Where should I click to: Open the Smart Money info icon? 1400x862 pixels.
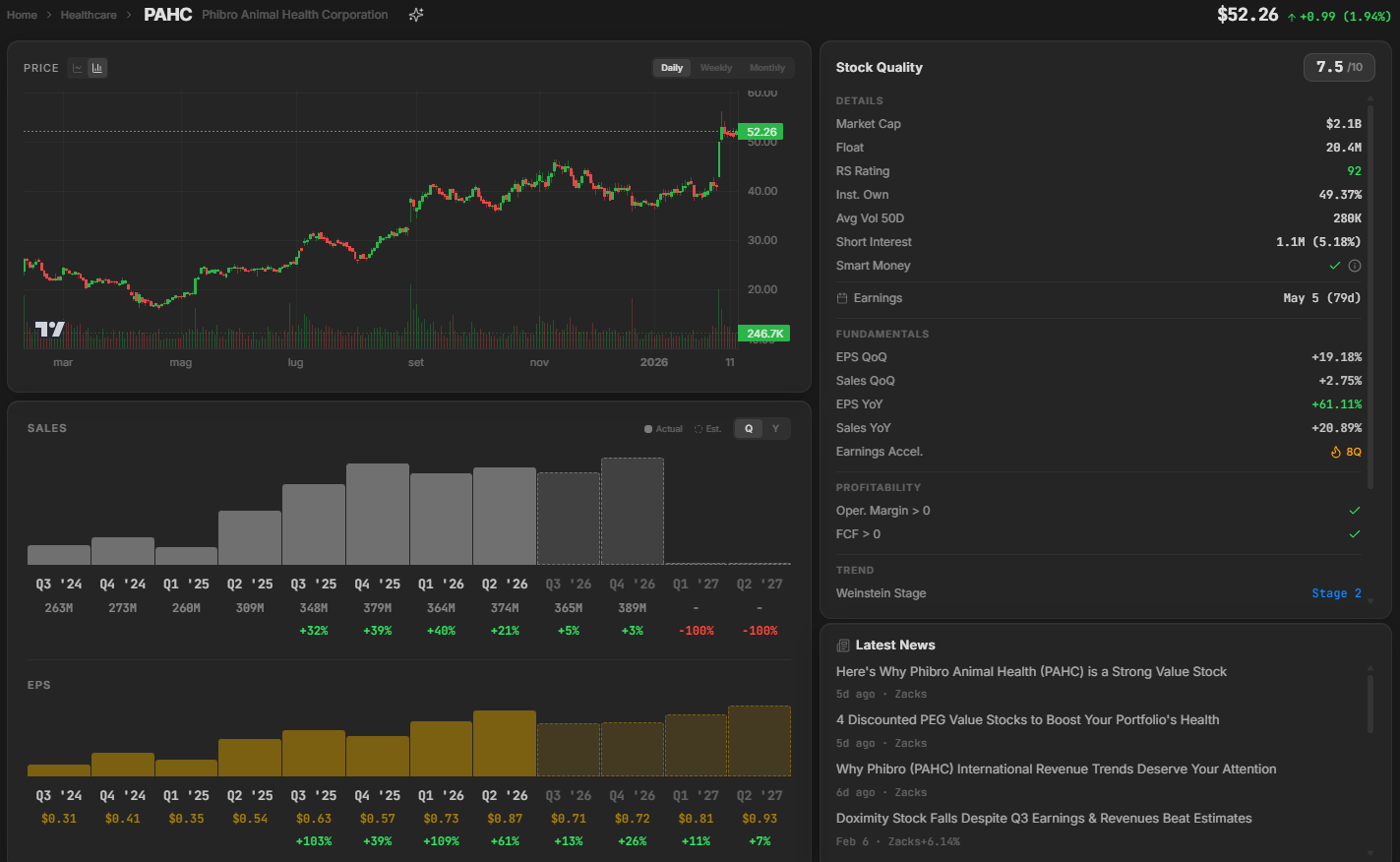pyautogui.click(x=1355, y=266)
